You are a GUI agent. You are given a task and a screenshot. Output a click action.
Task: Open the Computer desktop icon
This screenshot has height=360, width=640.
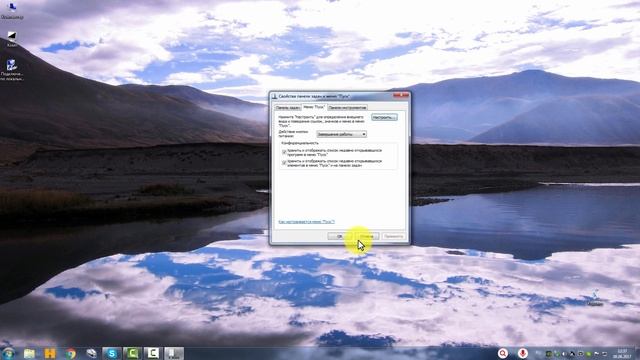point(12,11)
